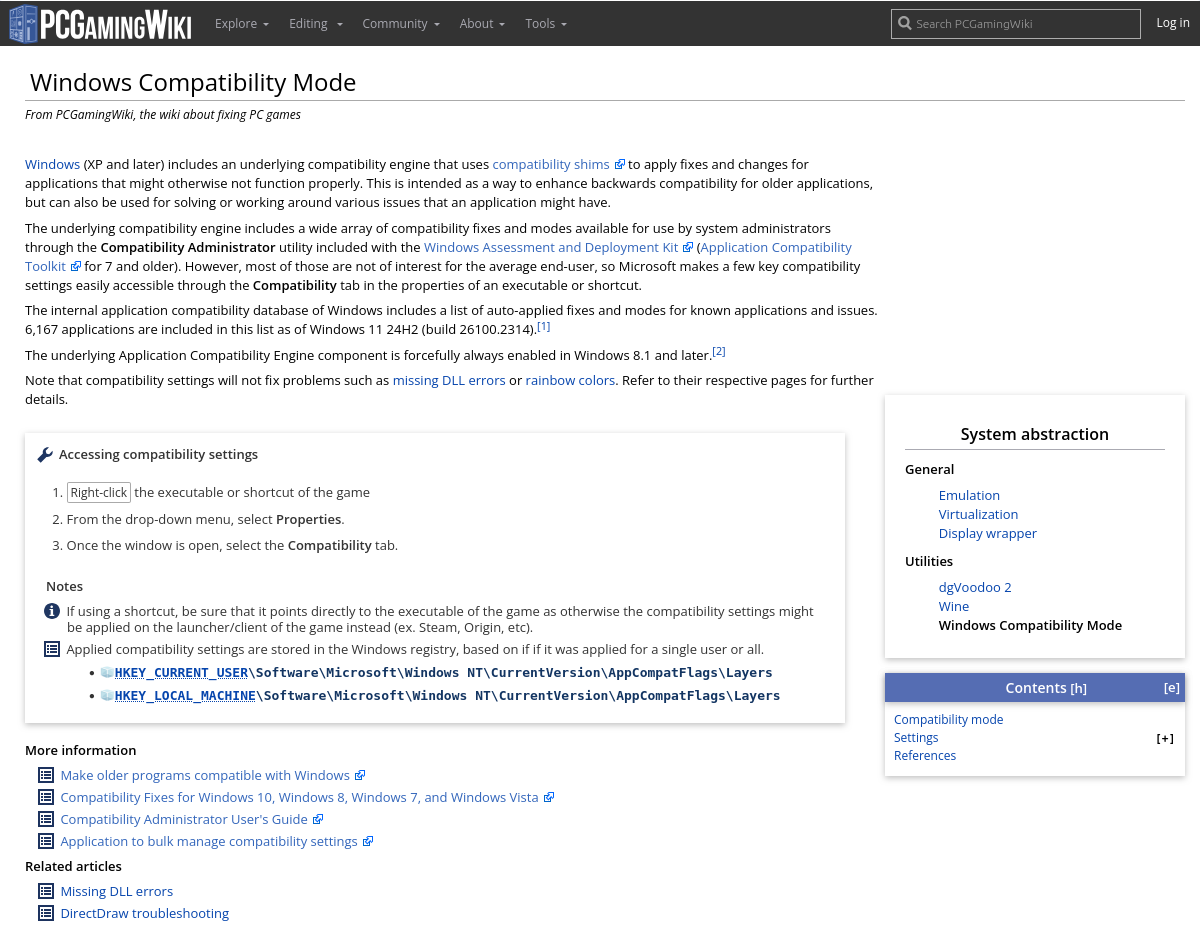Viewport: 1200px width, 931px height.
Task: Open Display wrapper link
Action: [x=988, y=533]
